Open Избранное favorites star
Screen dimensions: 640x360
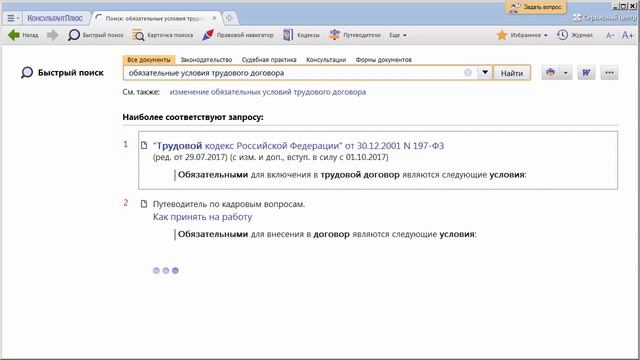pyautogui.click(x=502, y=35)
